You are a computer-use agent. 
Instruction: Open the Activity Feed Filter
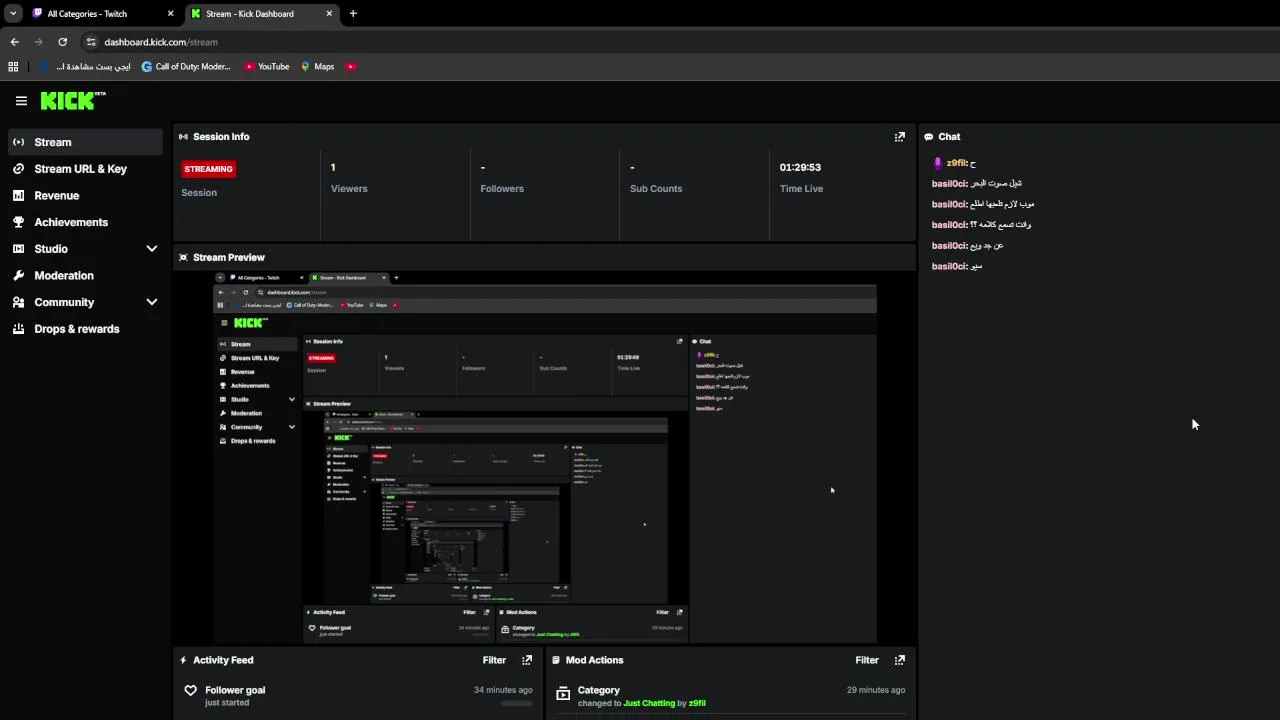[x=494, y=660]
